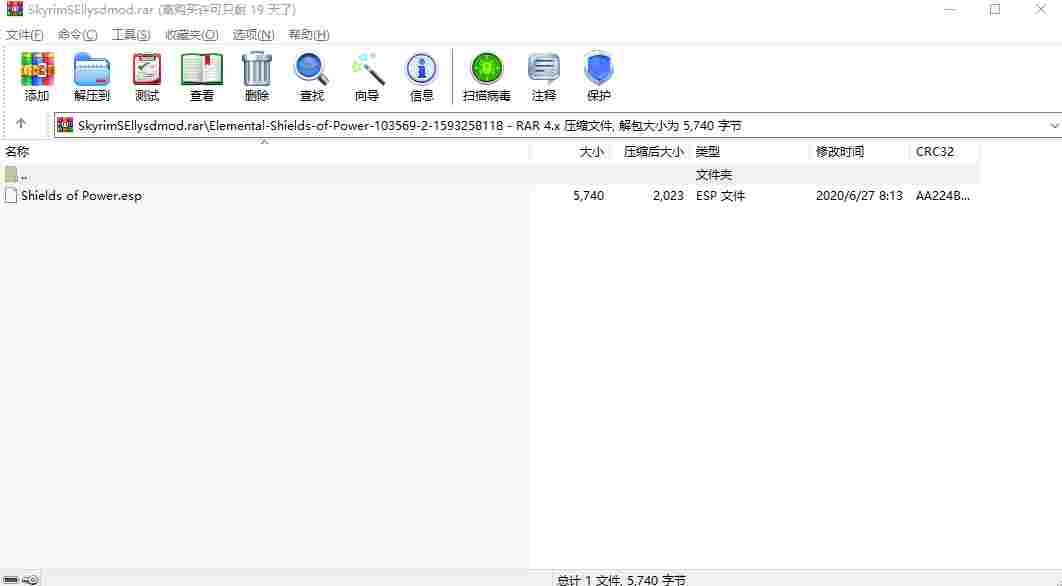
Task: Close the WinRAR window
Action: (x=1041, y=9)
